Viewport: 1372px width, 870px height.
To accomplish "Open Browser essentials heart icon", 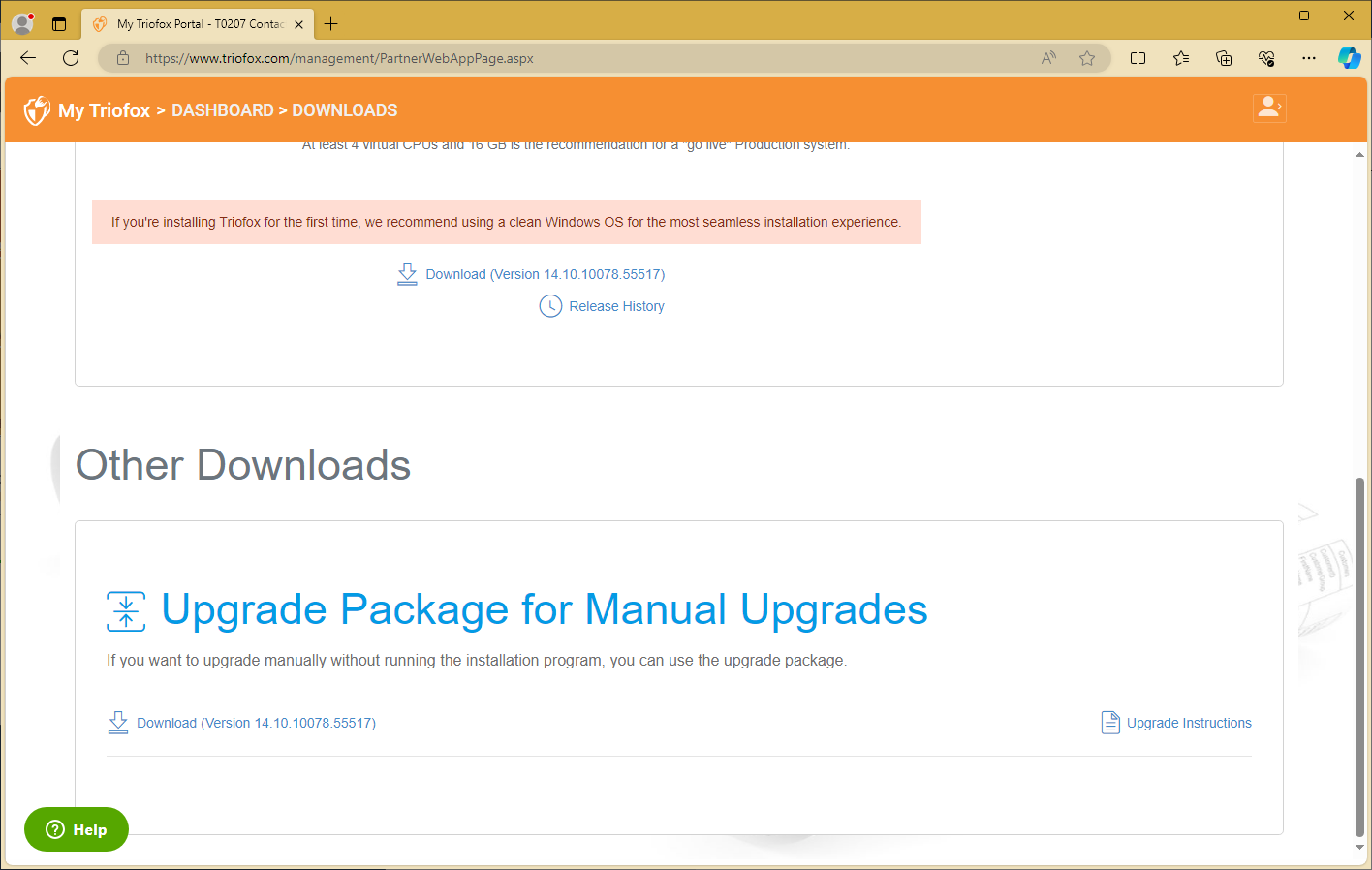I will click(x=1266, y=58).
